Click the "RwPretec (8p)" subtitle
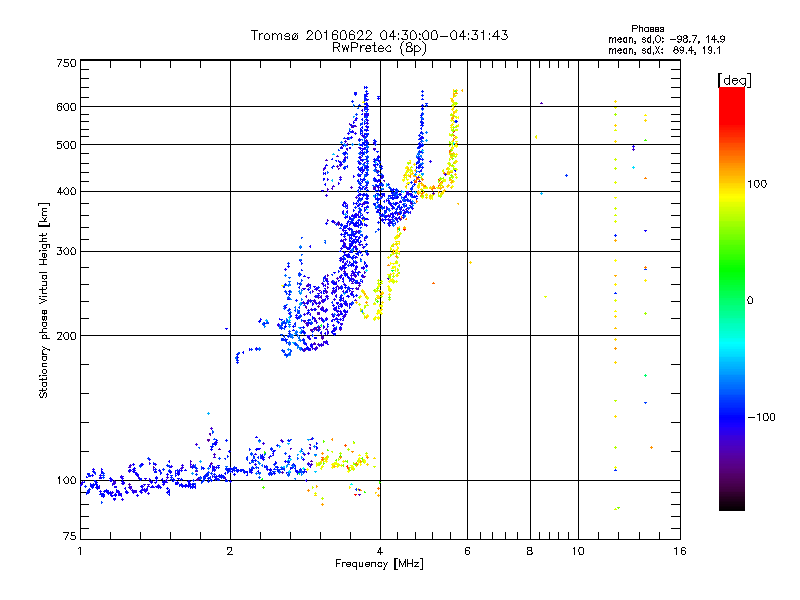Screen dimensions: 800x600 pyautogui.click(x=379, y=48)
